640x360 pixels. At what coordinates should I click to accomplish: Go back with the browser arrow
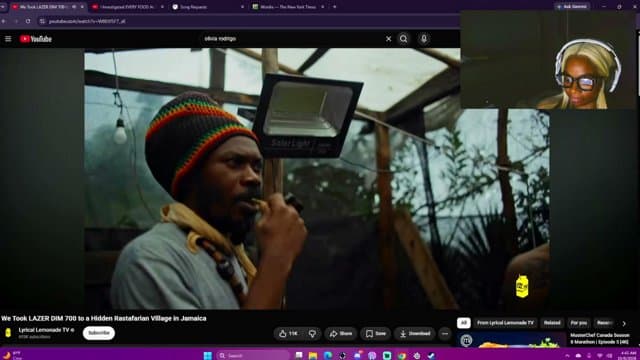pos(4,21)
